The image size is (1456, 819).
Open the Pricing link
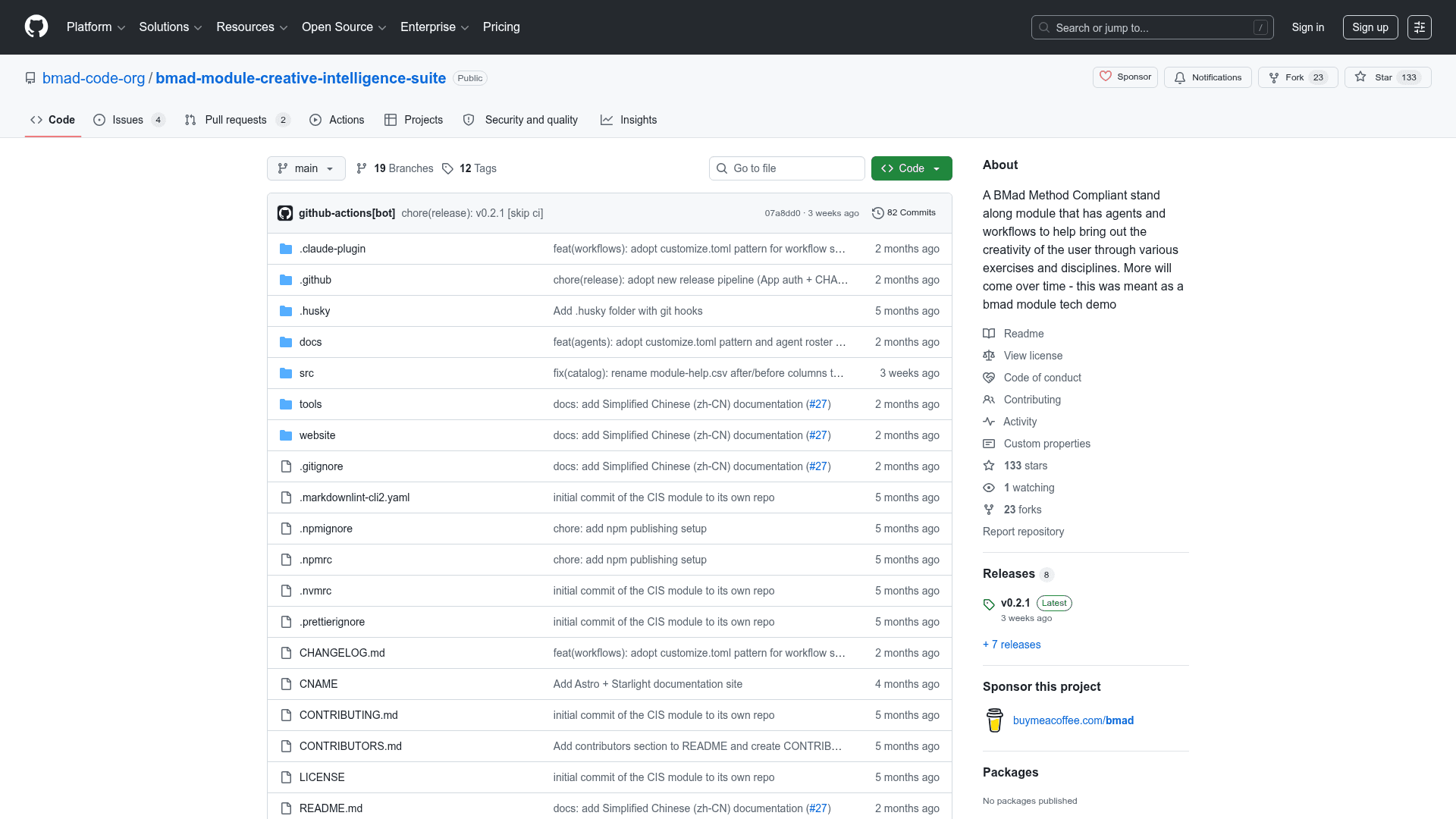(x=501, y=27)
